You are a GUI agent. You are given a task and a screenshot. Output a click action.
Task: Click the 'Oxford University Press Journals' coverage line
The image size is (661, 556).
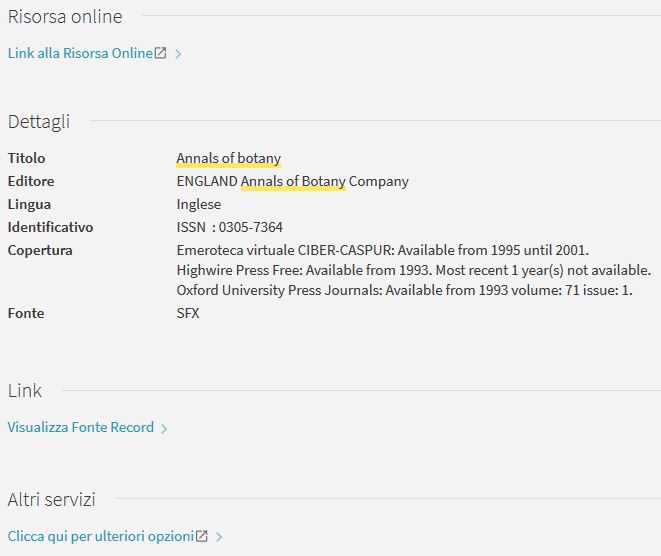[404, 290]
